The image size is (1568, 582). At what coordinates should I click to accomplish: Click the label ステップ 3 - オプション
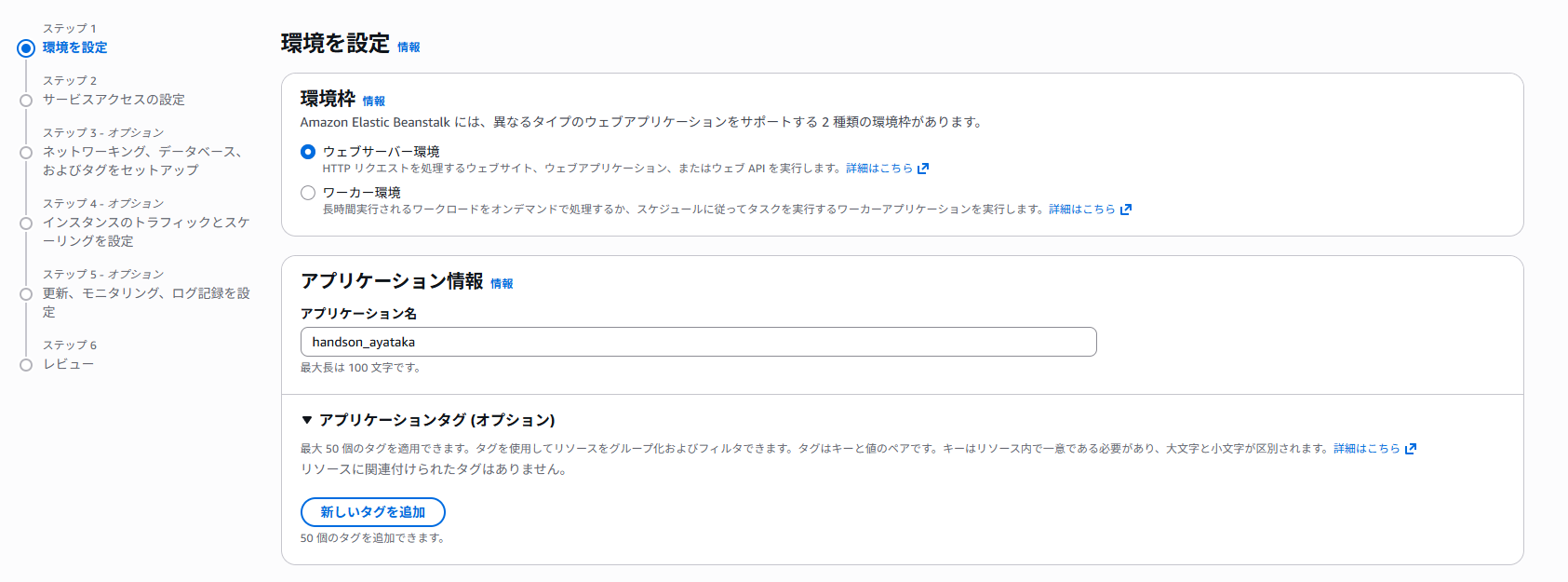pos(103,133)
